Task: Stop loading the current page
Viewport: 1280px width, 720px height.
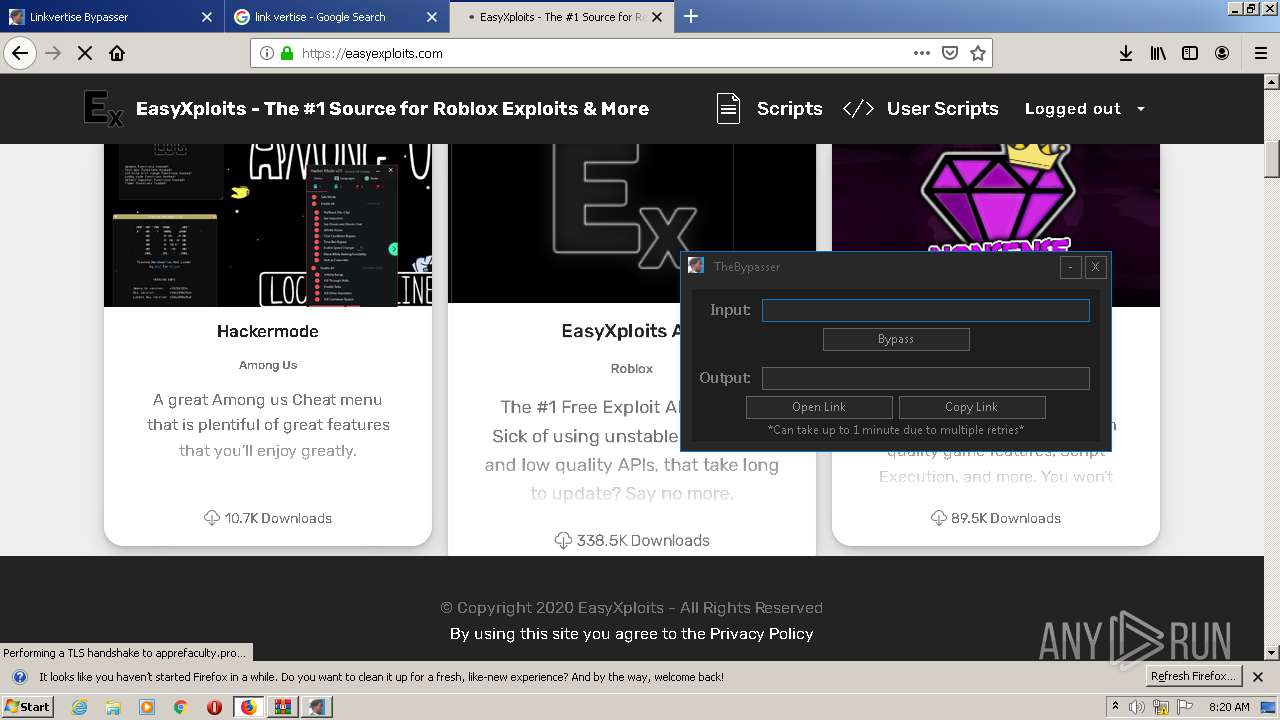Action: [x=85, y=53]
